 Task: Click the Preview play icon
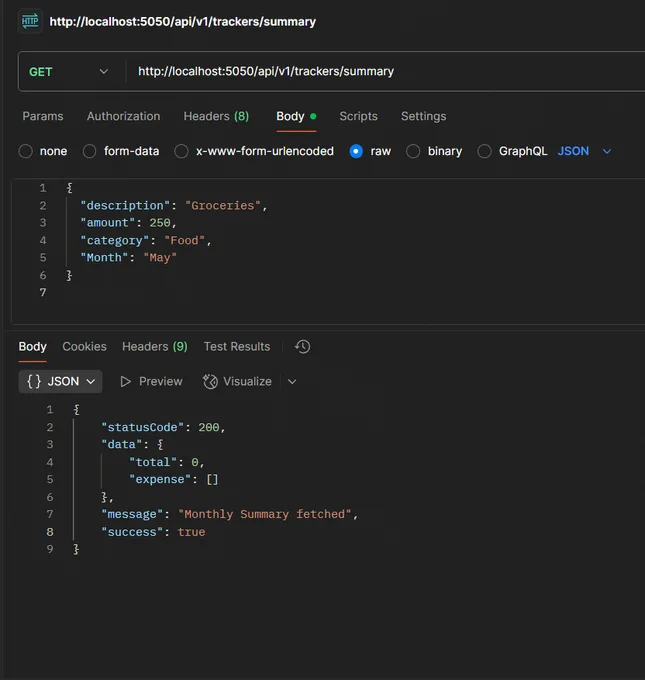click(125, 382)
